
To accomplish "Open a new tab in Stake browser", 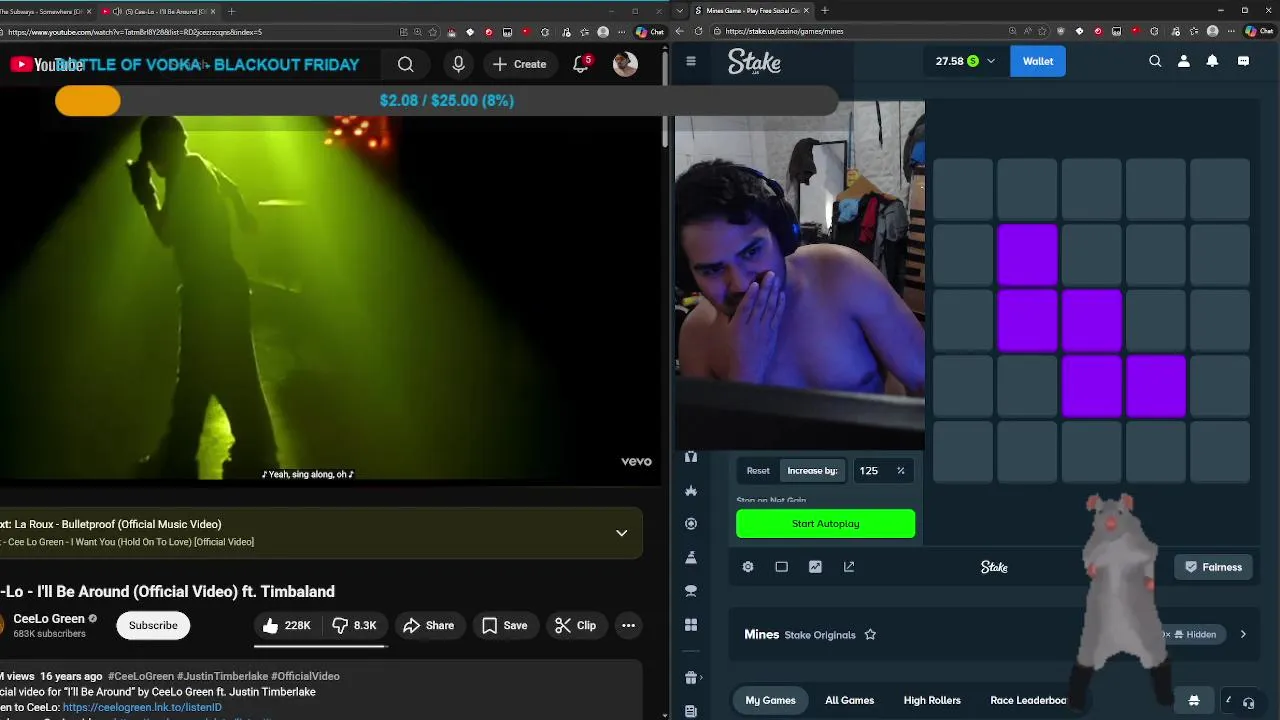I will [825, 10].
